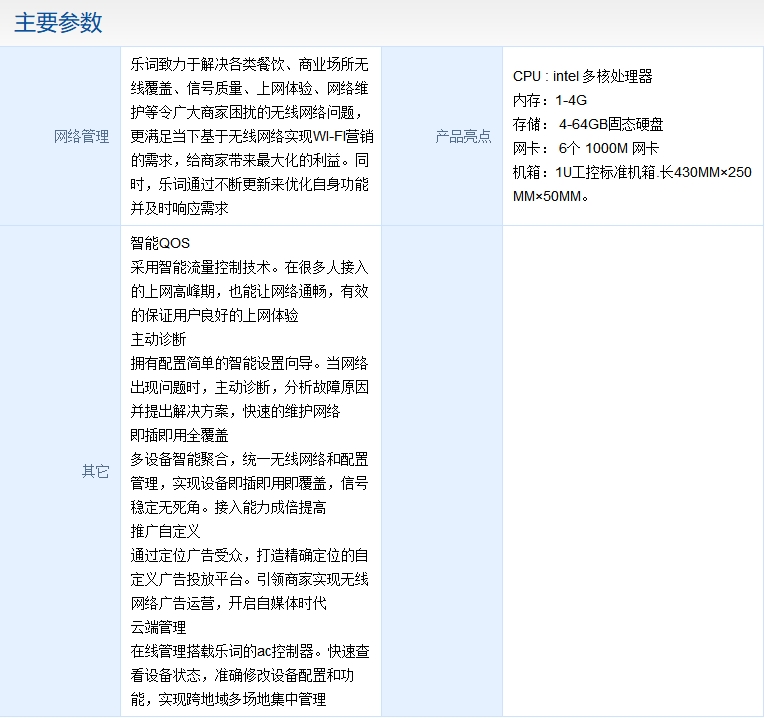765x718 pixels.
Task: Click the line 能，实现跨地域多场地集中管理
Action: tap(228, 699)
